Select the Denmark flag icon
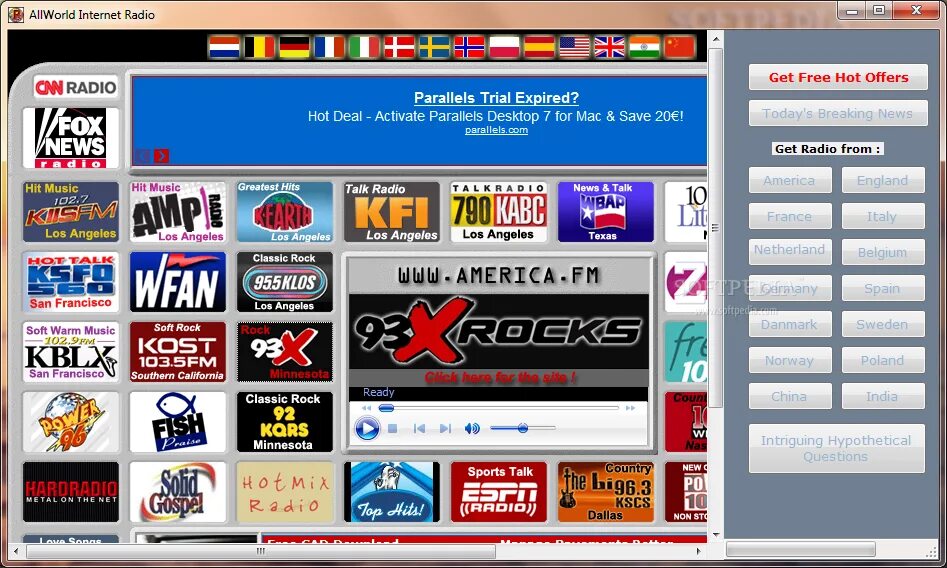Image resolution: width=947 pixels, height=568 pixels. (399, 47)
